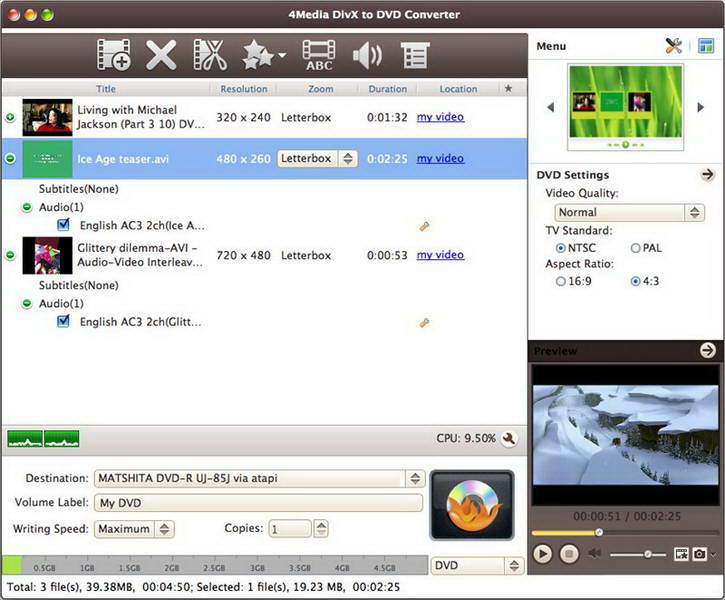Click the Resolution column header
This screenshot has height=600, width=725.
tap(244, 89)
